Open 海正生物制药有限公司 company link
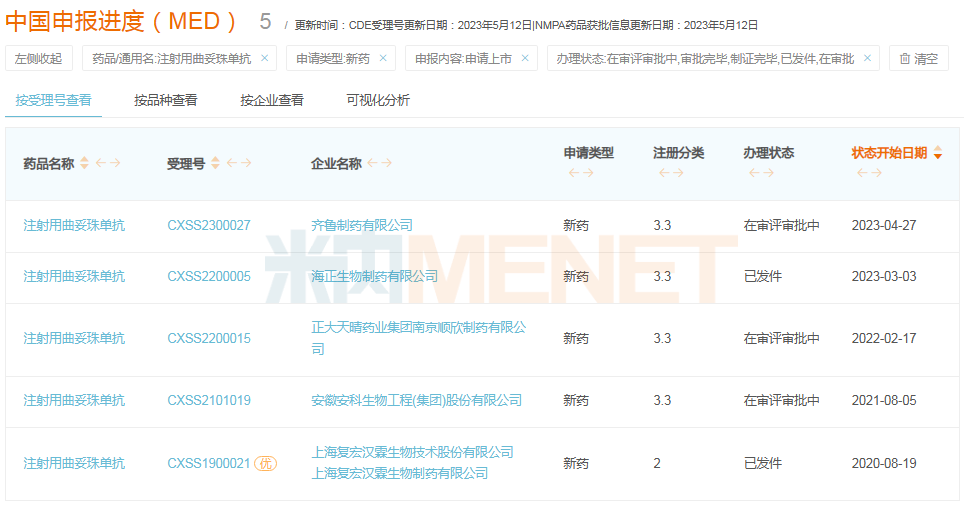Viewport: 964px width, 506px height. (374, 276)
